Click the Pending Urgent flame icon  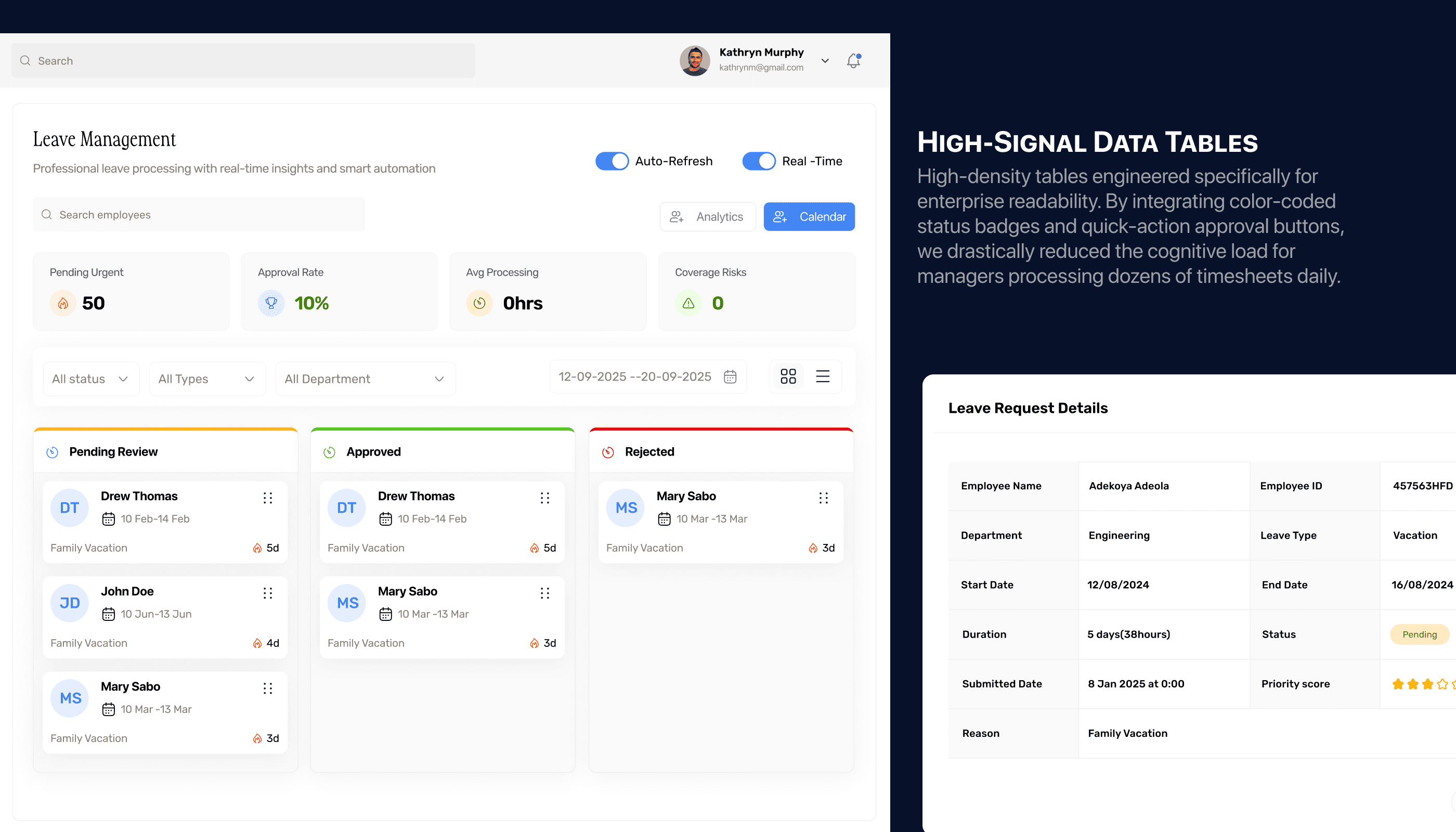[x=63, y=303]
